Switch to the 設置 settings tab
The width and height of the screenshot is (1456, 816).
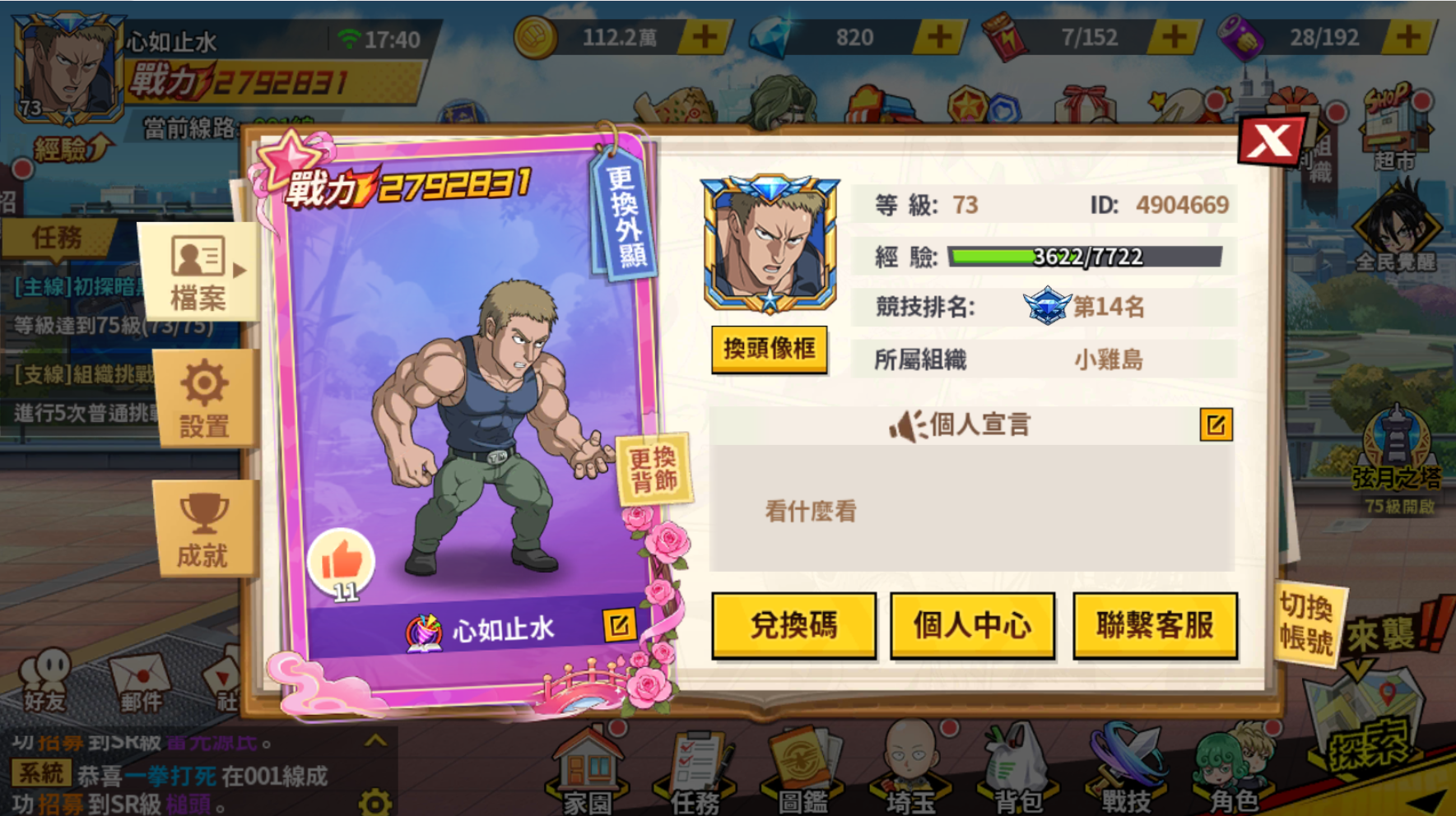click(x=204, y=399)
